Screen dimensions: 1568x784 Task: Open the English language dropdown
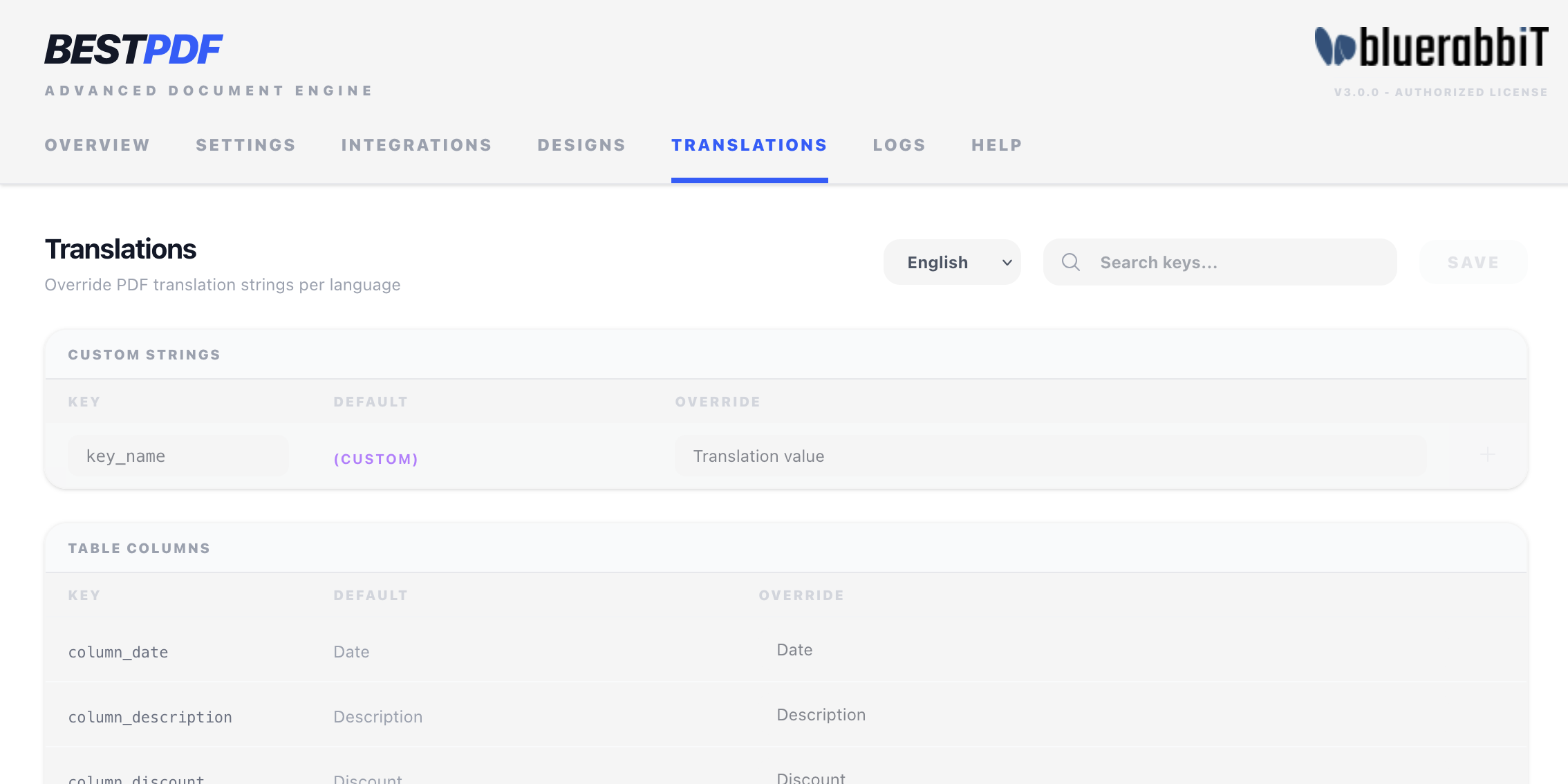pyautogui.click(x=952, y=262)
